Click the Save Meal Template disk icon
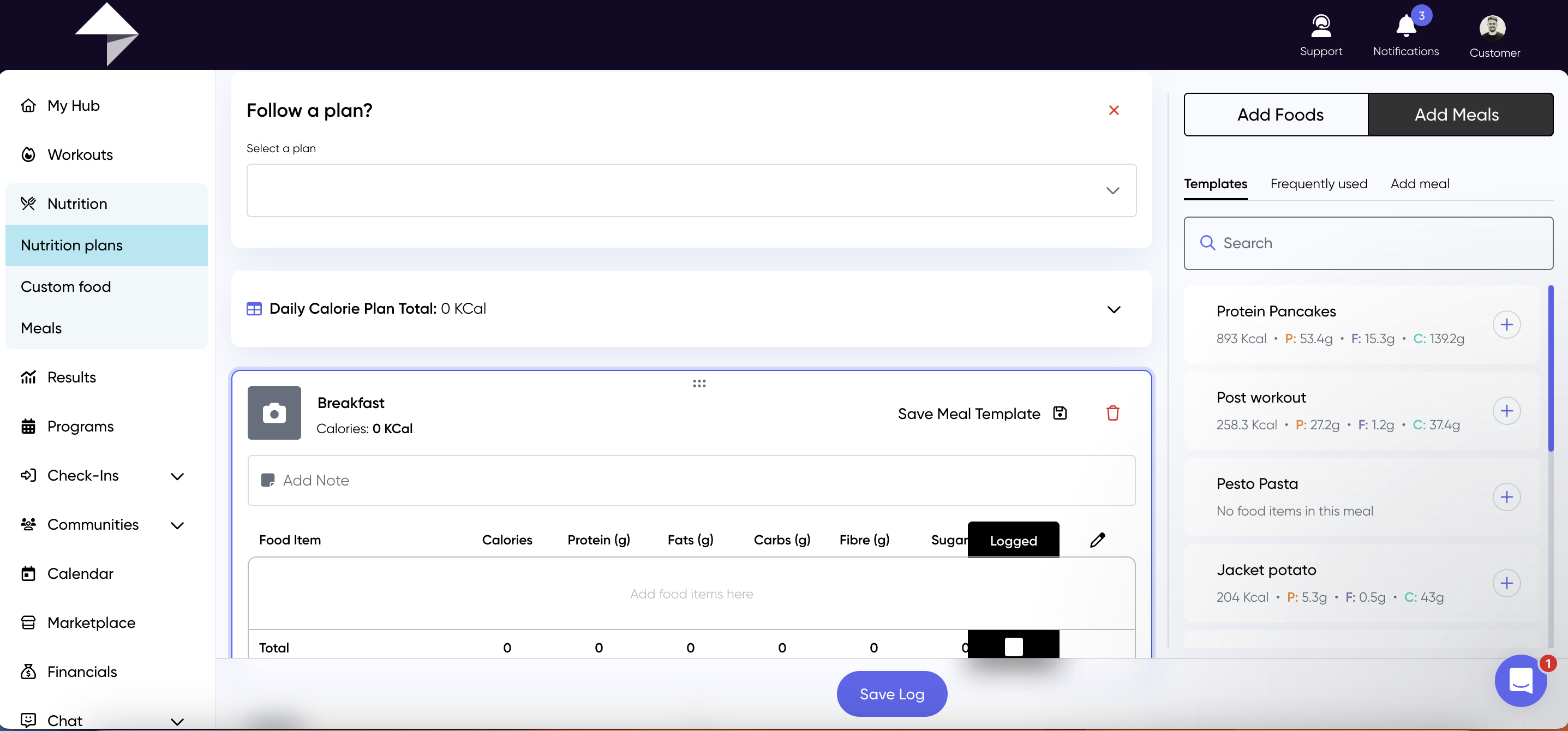Viewport: 1568px width, 731px height. click(1060, 414)
